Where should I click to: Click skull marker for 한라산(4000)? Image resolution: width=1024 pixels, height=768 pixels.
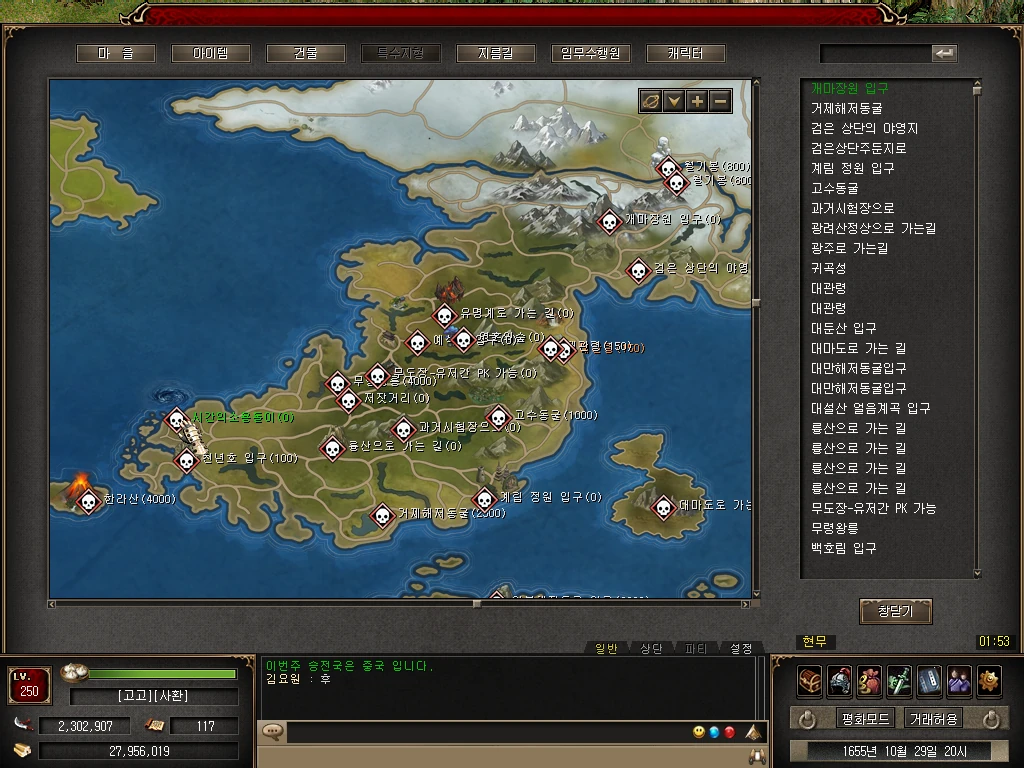[x=88, y=502]
